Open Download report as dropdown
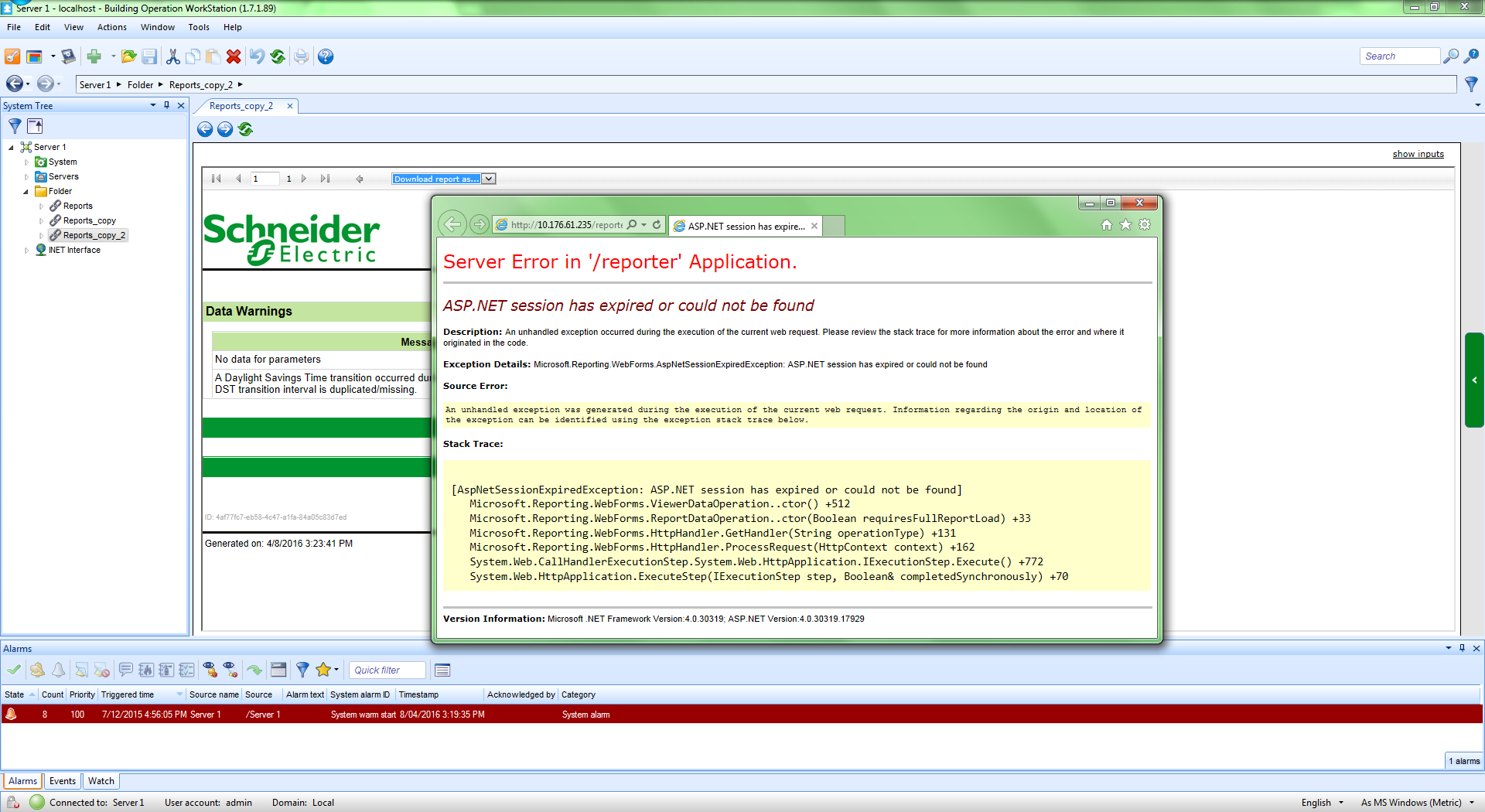The width and height of the screenshot is (1485, 812). (489, 179)
